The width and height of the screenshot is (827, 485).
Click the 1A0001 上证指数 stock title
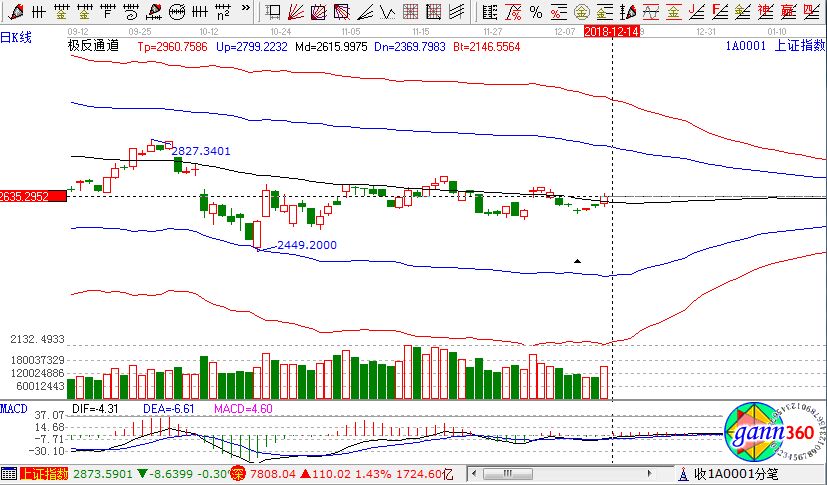[x=777, y=46]
